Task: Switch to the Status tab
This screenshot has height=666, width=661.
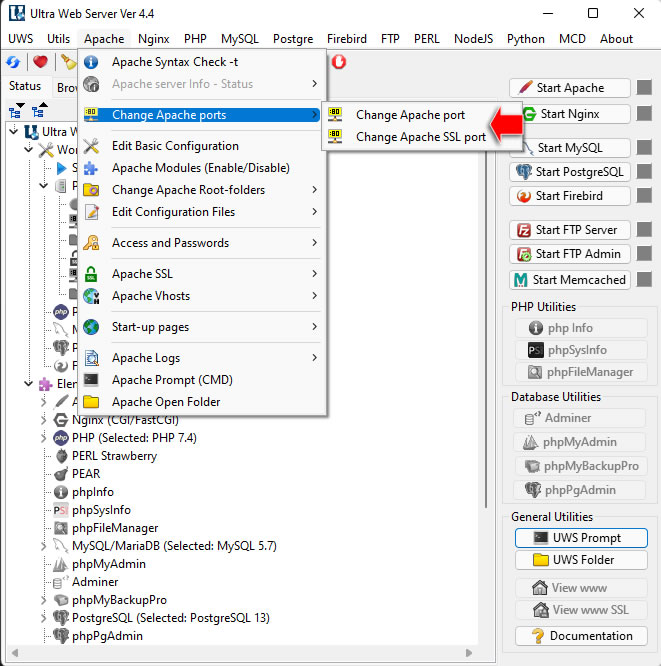Action: 25,86
